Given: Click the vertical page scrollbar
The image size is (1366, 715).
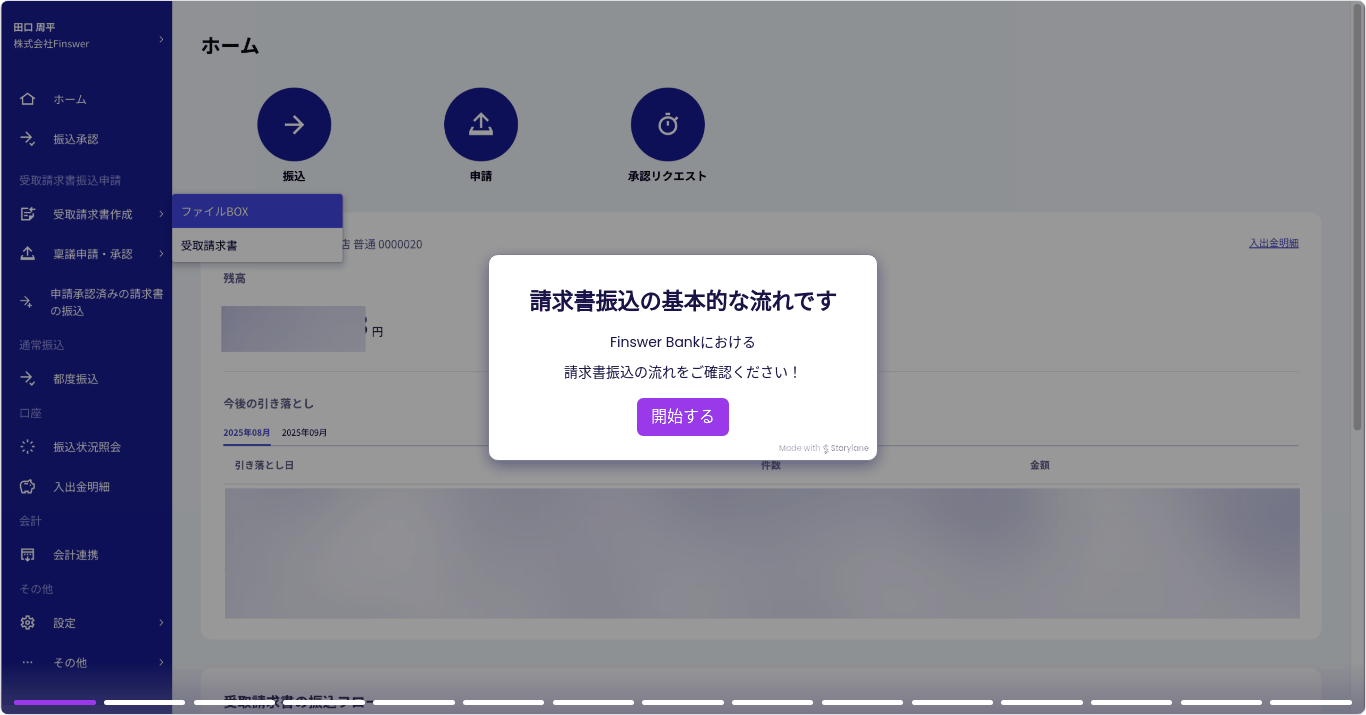Looking at the screenshot, I should (1357, 215).
